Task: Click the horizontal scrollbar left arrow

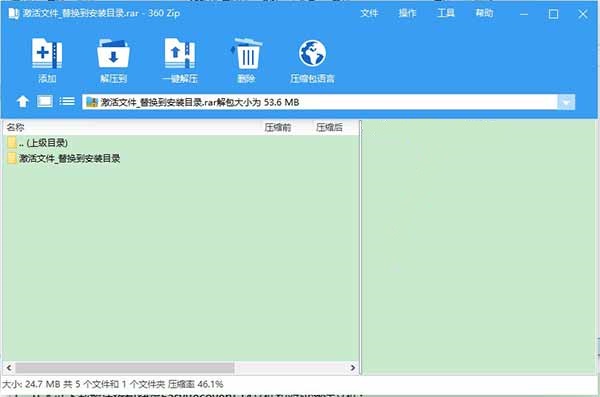Action: click(x=9, y=368)
